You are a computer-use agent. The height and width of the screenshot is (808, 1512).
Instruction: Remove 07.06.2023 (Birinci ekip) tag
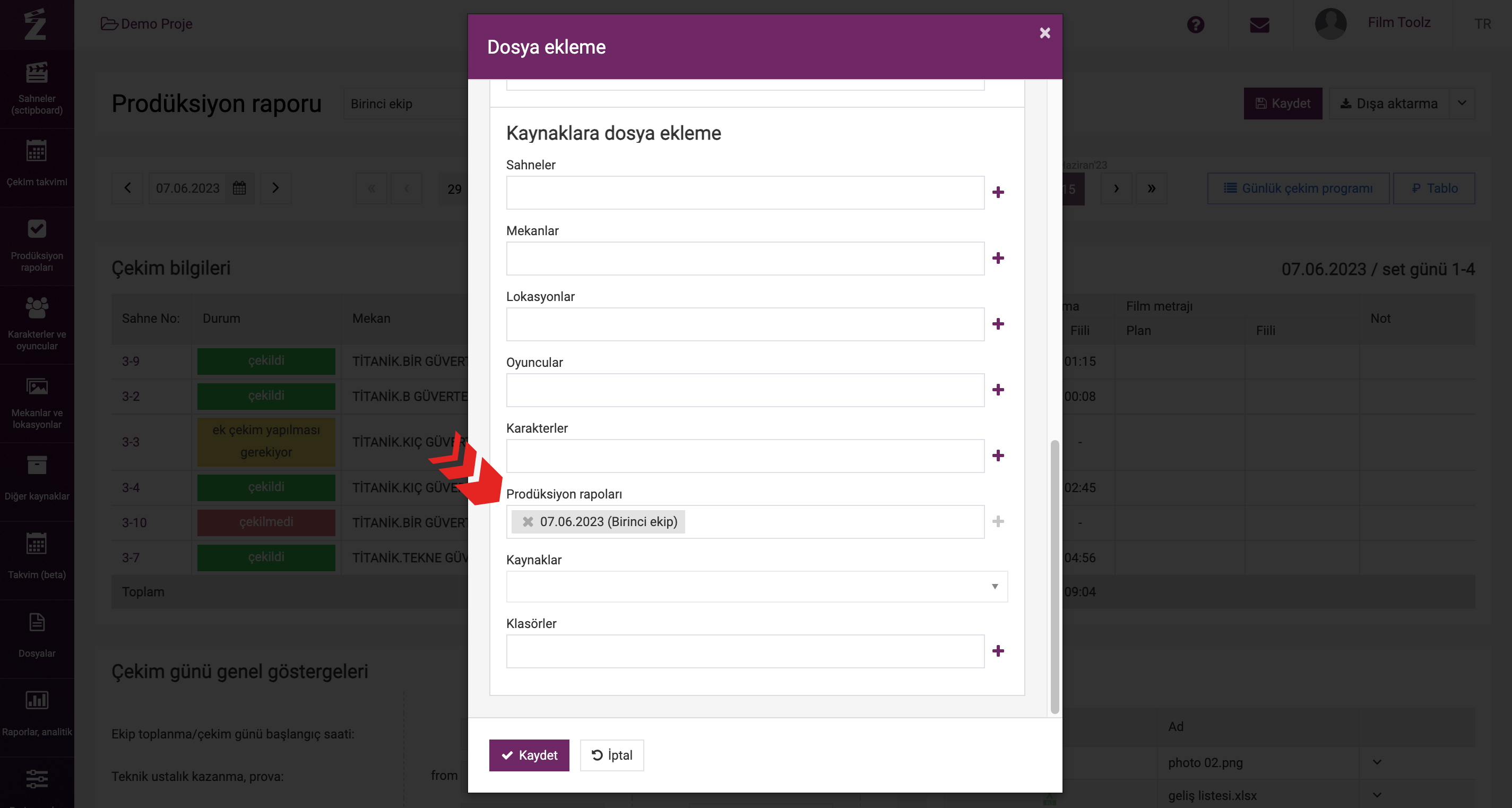[528, 521]
